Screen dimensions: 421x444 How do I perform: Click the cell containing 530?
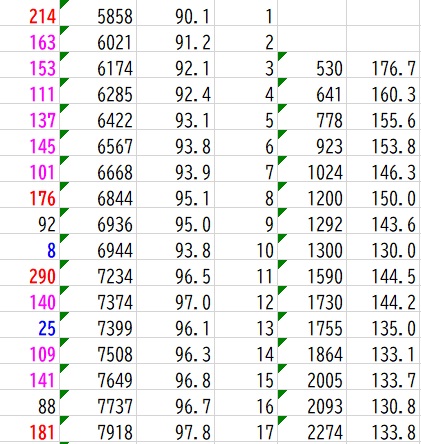pyautogui.click(x=312, y=65)
